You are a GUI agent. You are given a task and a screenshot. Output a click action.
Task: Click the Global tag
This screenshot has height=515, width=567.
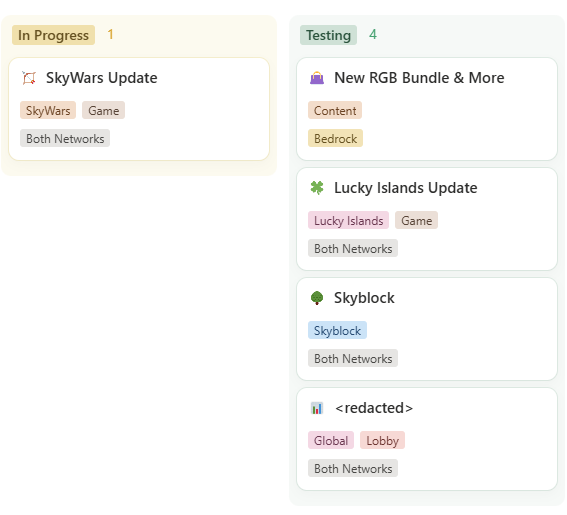click(x=331, y=440)
